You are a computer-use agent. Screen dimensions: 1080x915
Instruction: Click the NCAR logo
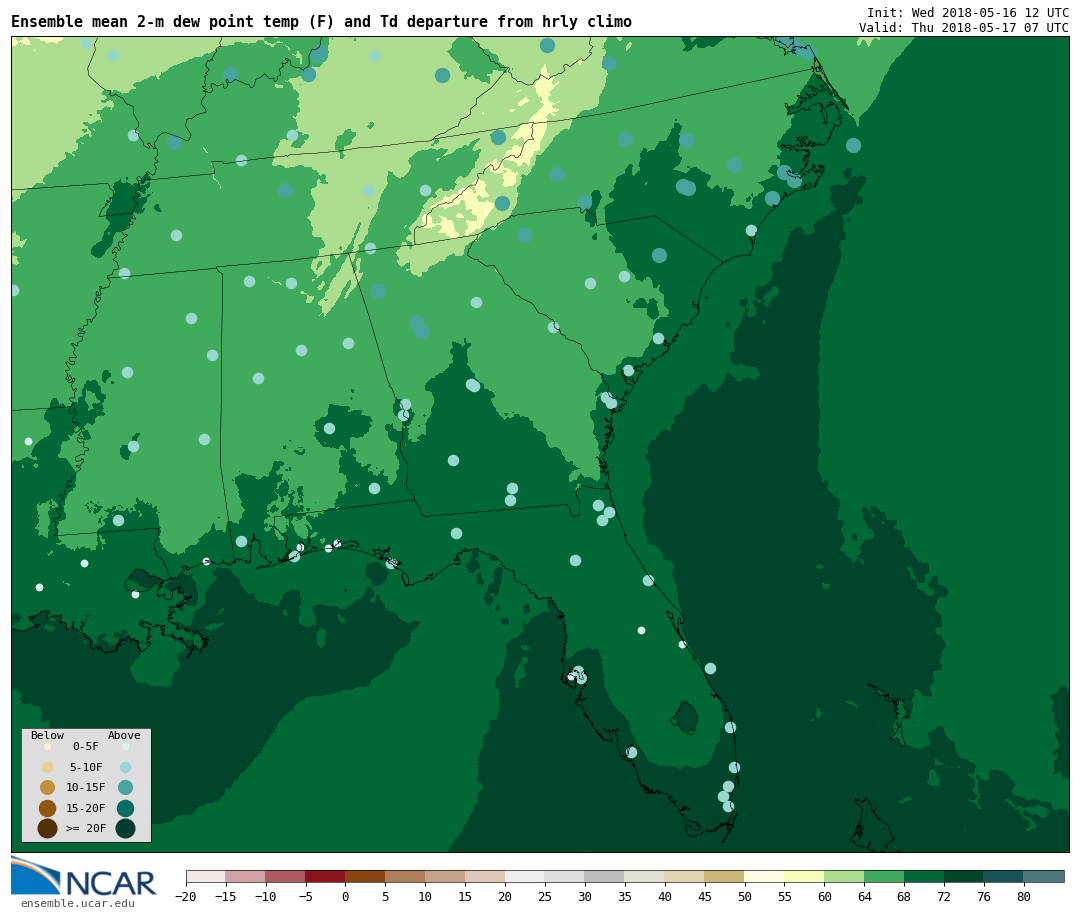pyautogui.click(x=83, y=876)
